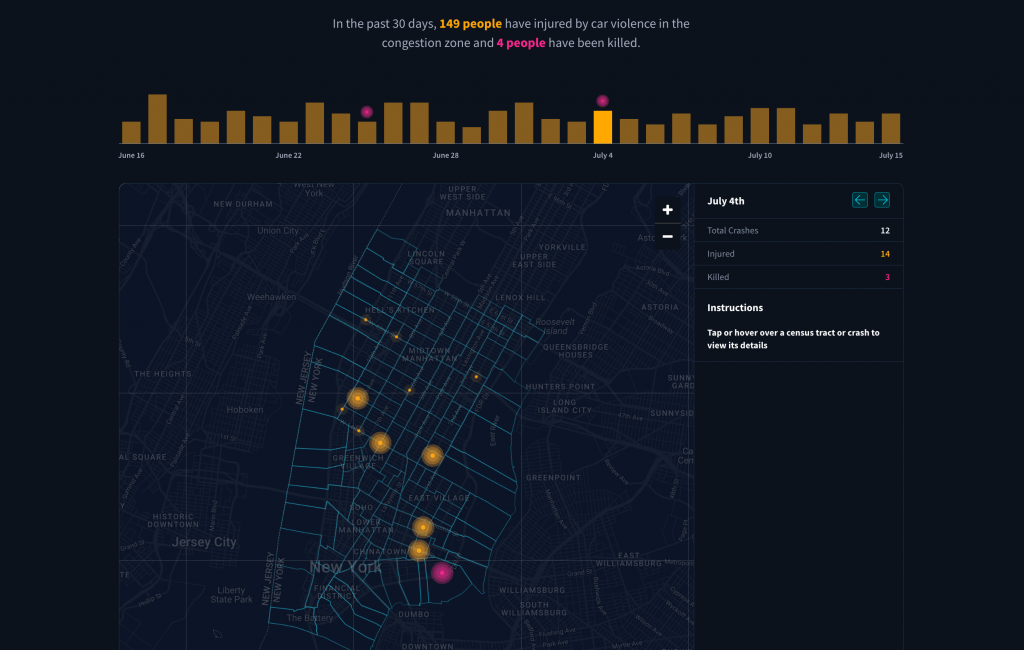
Task: Click the pink fatality dot above the June 26 bar
Action: coord(366,112)
